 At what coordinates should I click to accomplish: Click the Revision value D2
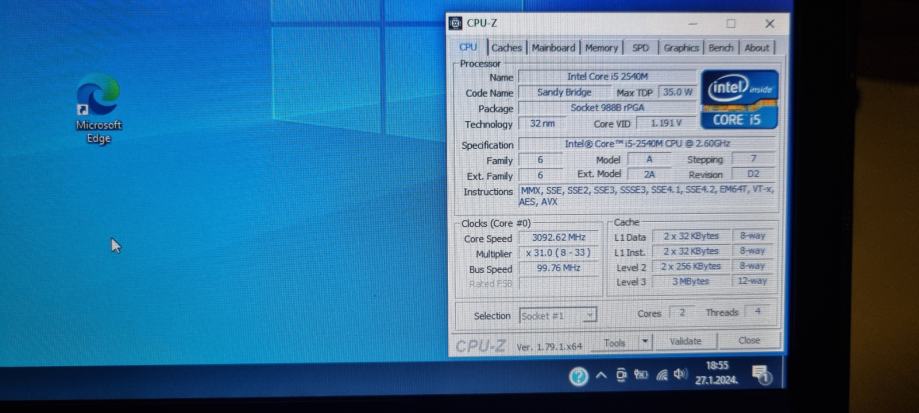tap(753, 174)
